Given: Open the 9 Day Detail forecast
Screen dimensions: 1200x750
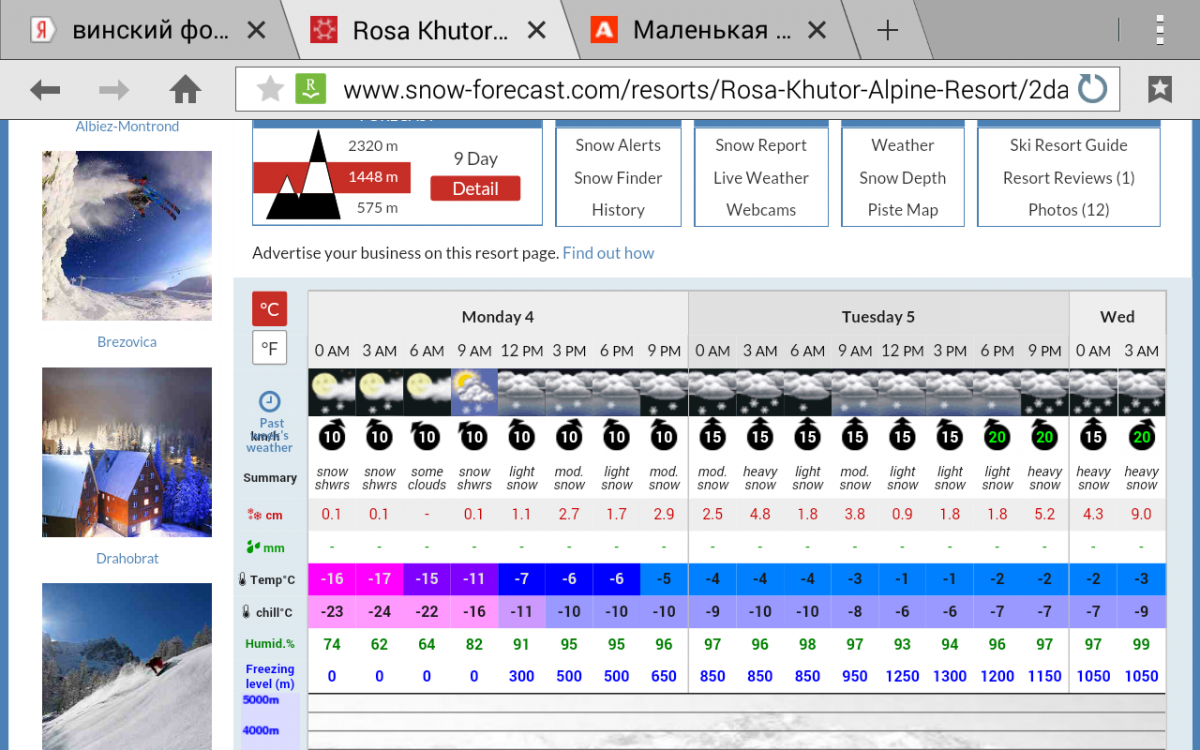Looking at the screenshot, I should [x=475, y=188].
